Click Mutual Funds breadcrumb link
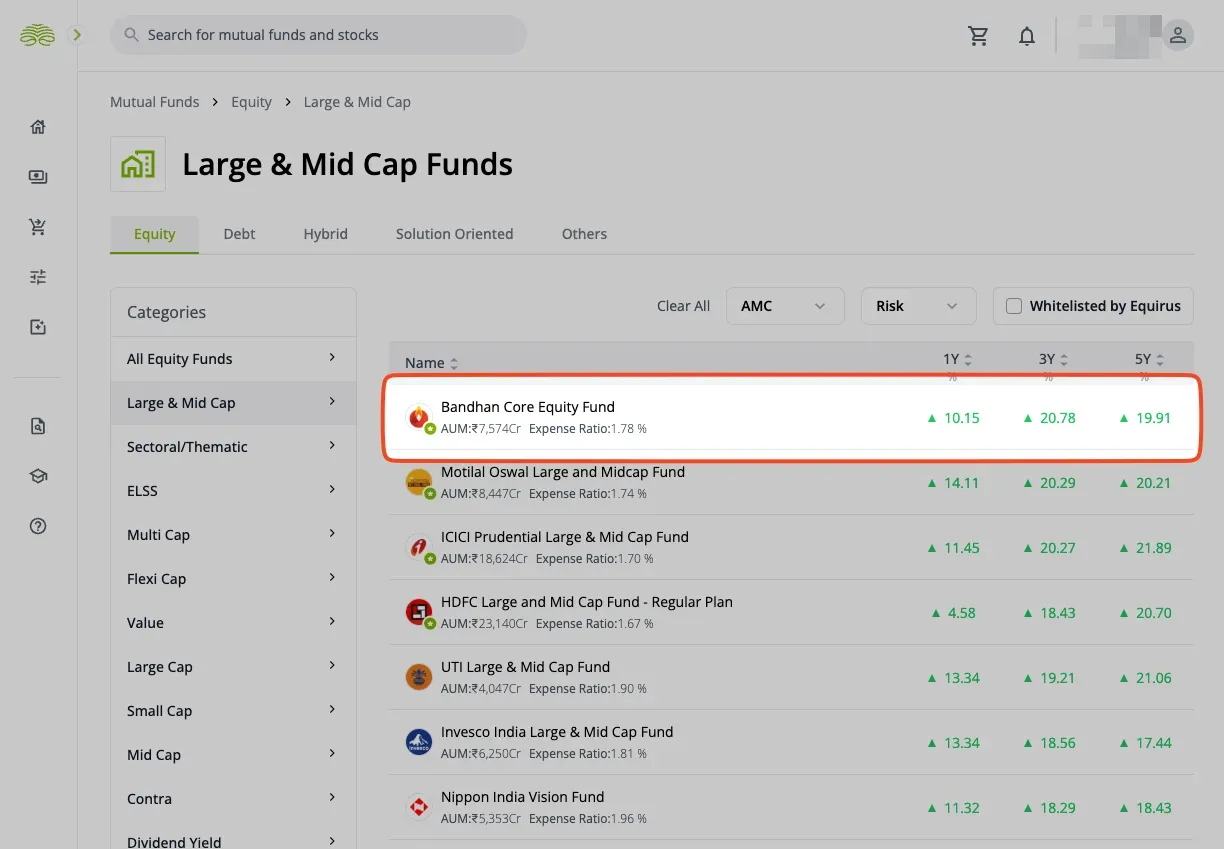This screenshot has width=1224, height=849. pyautogui.click(x=155, y=102)
